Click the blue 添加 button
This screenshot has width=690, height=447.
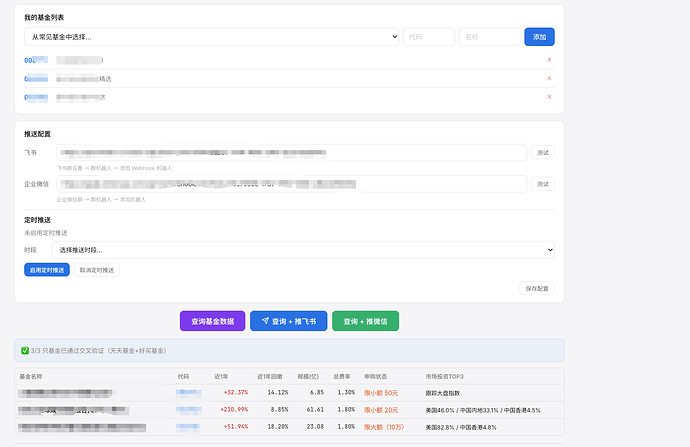(539, 37)
